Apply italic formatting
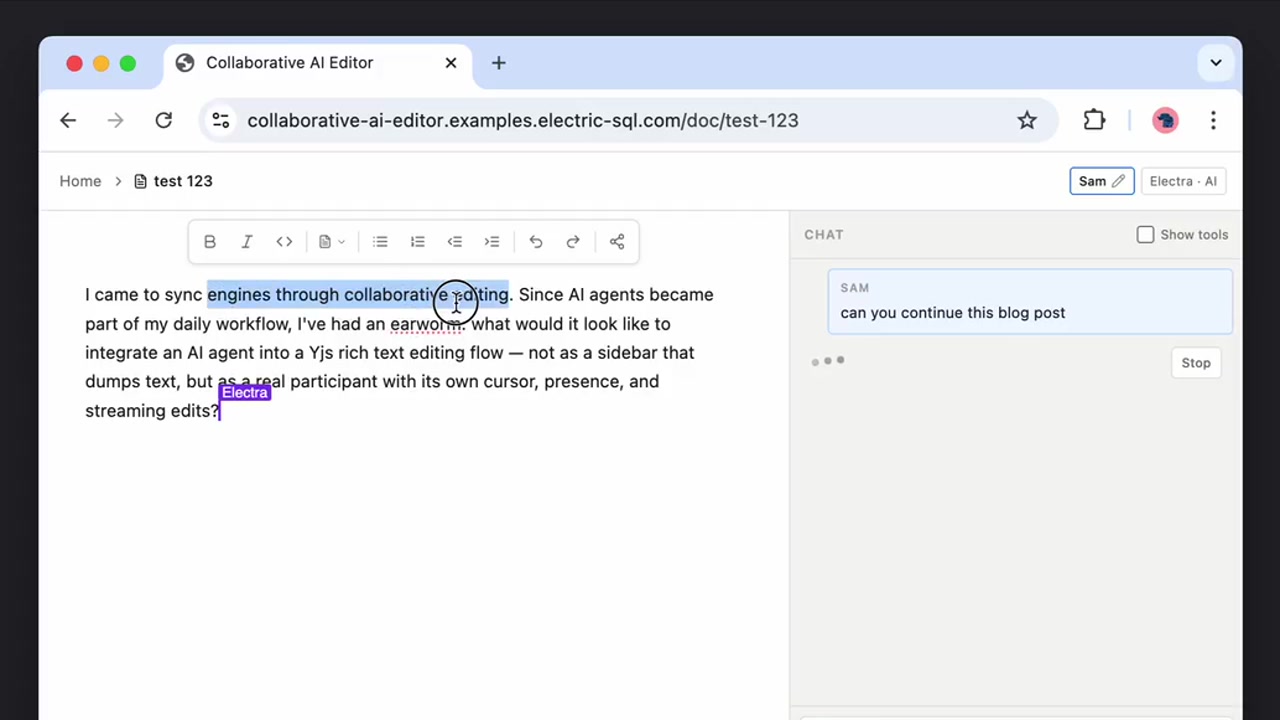Image resolution: width=1280 pixels, height=720 pixels. point(246,241)
